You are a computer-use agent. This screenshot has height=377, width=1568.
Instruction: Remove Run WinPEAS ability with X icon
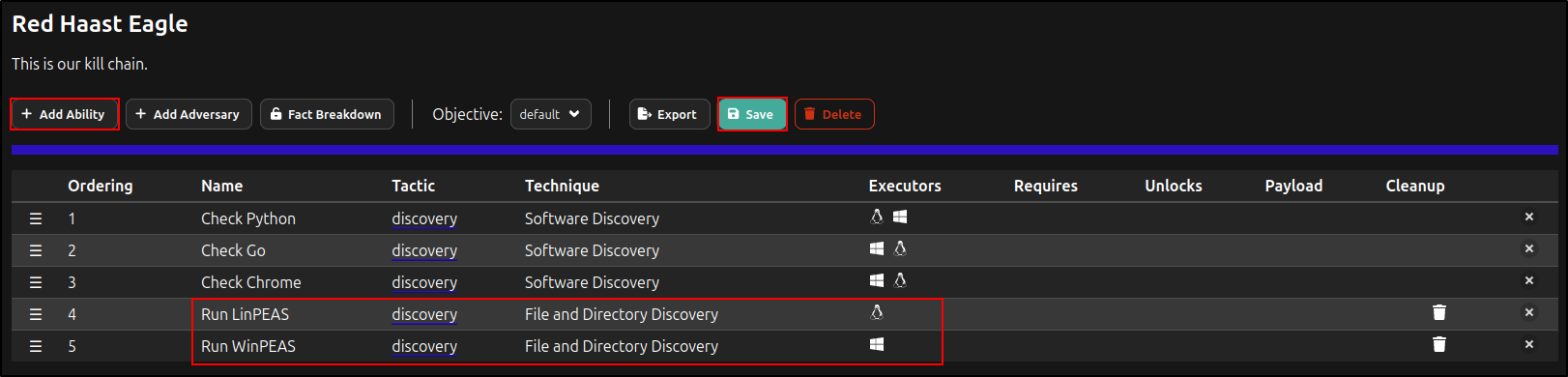(x=1529, y=344)
